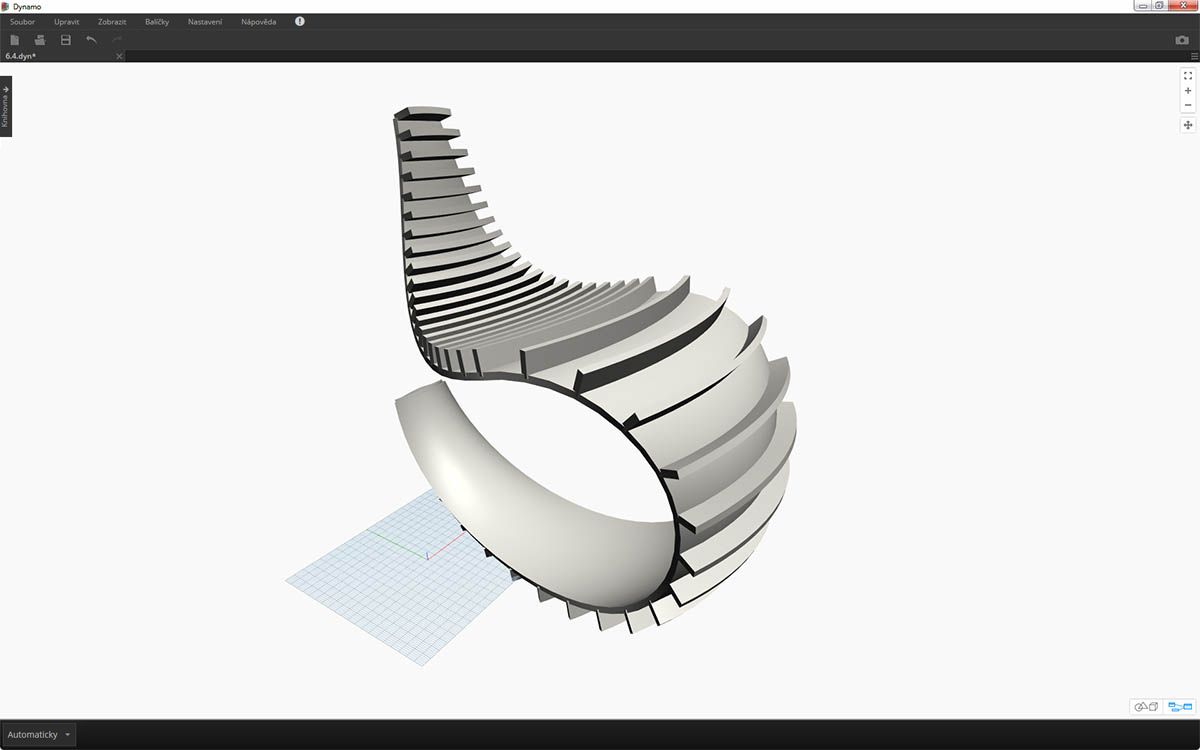Click the redo arrow icon
This screenshot has width=1200, height=750.
(x=117, y=40)
